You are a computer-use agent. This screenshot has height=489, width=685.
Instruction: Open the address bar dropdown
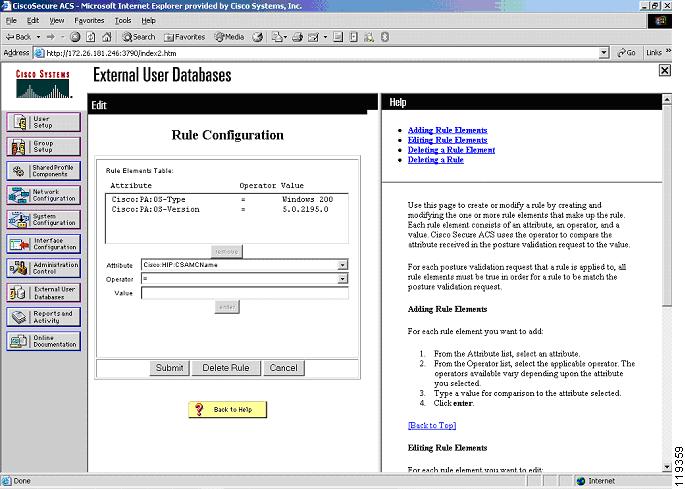pos(604,53)
